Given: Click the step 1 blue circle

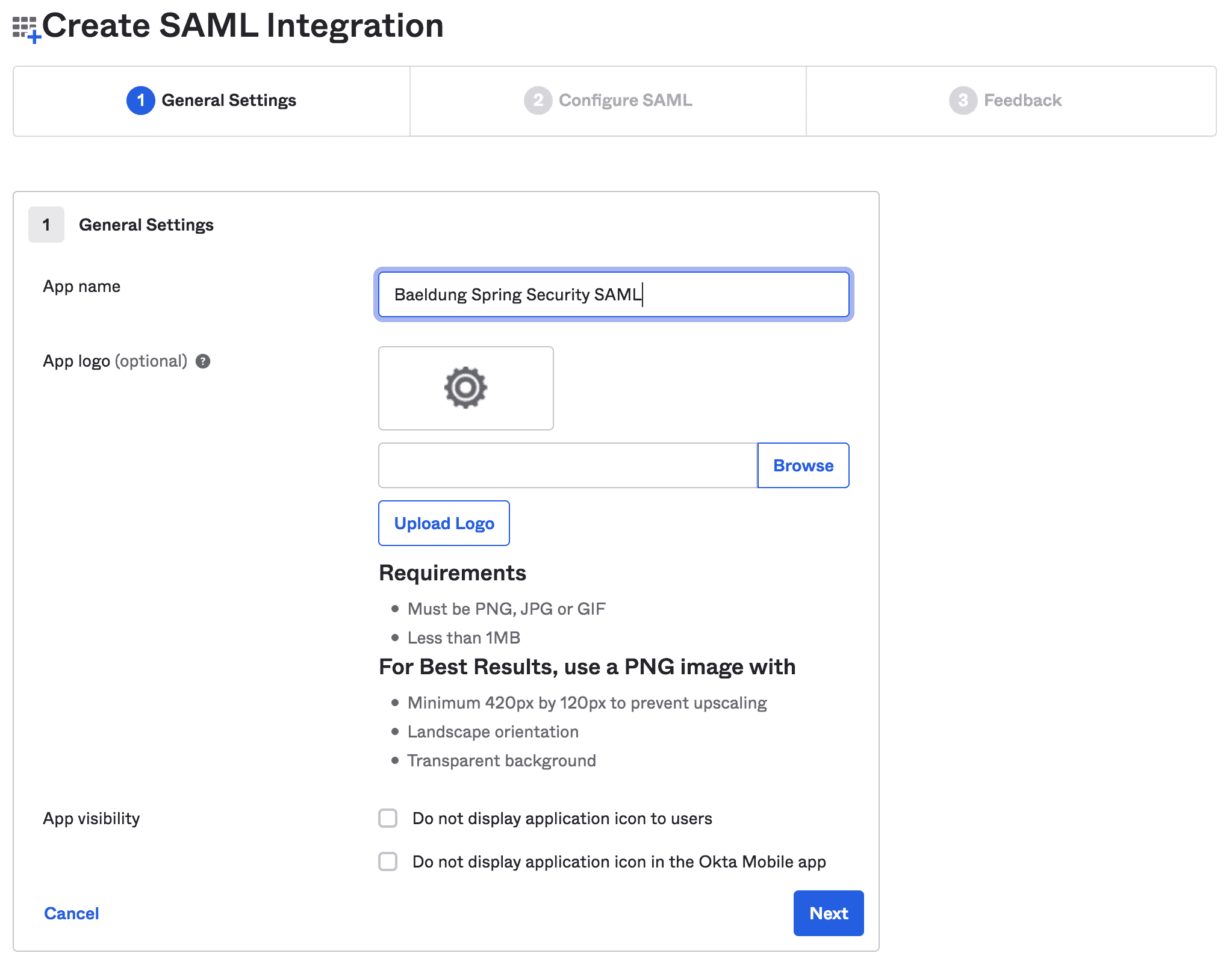Looking at the screenshot, I should pos(140,101).
